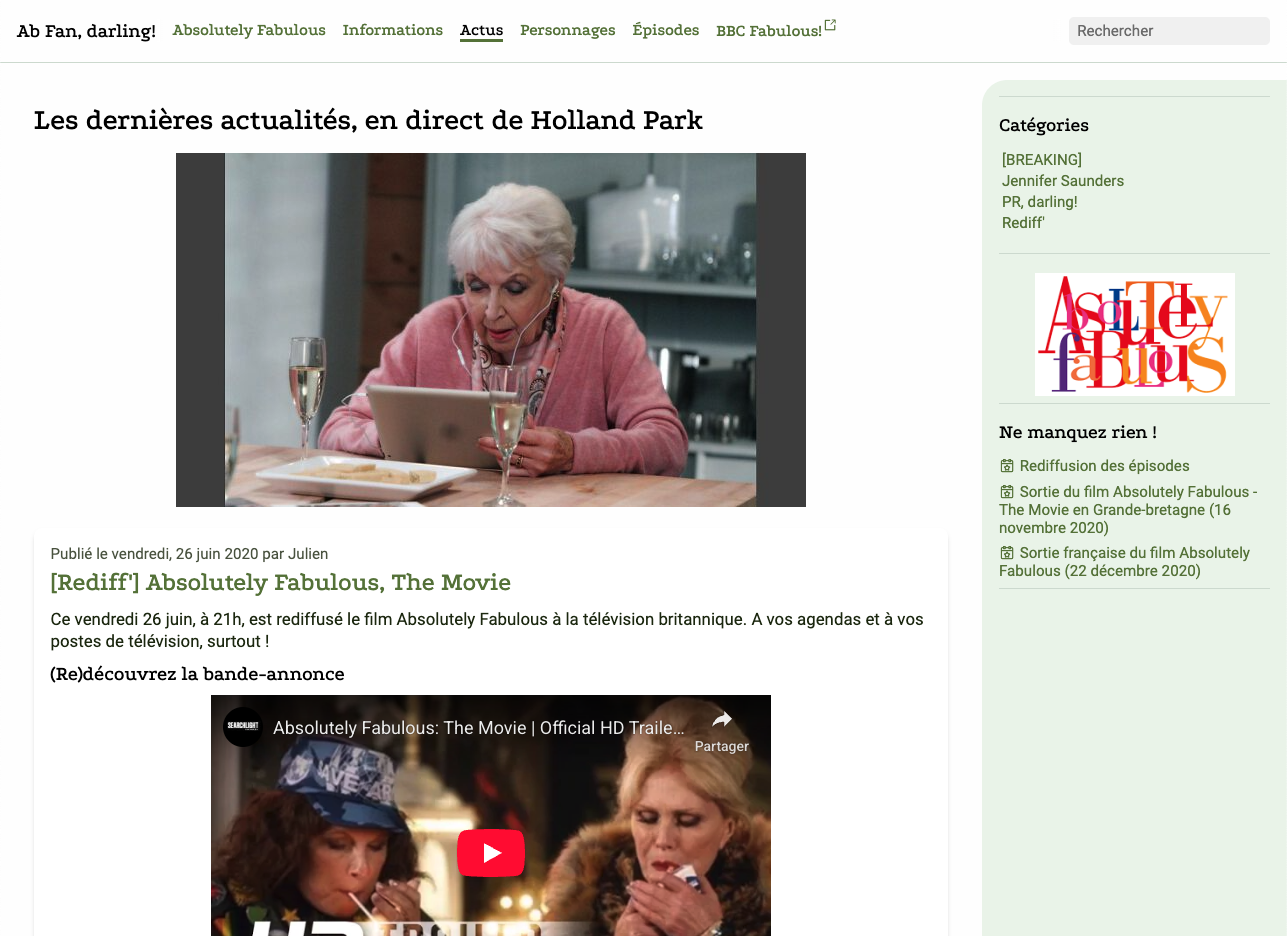1287x936 pixels.
Task: Click the Partager share arrow icon
Action: coord(722,719)
